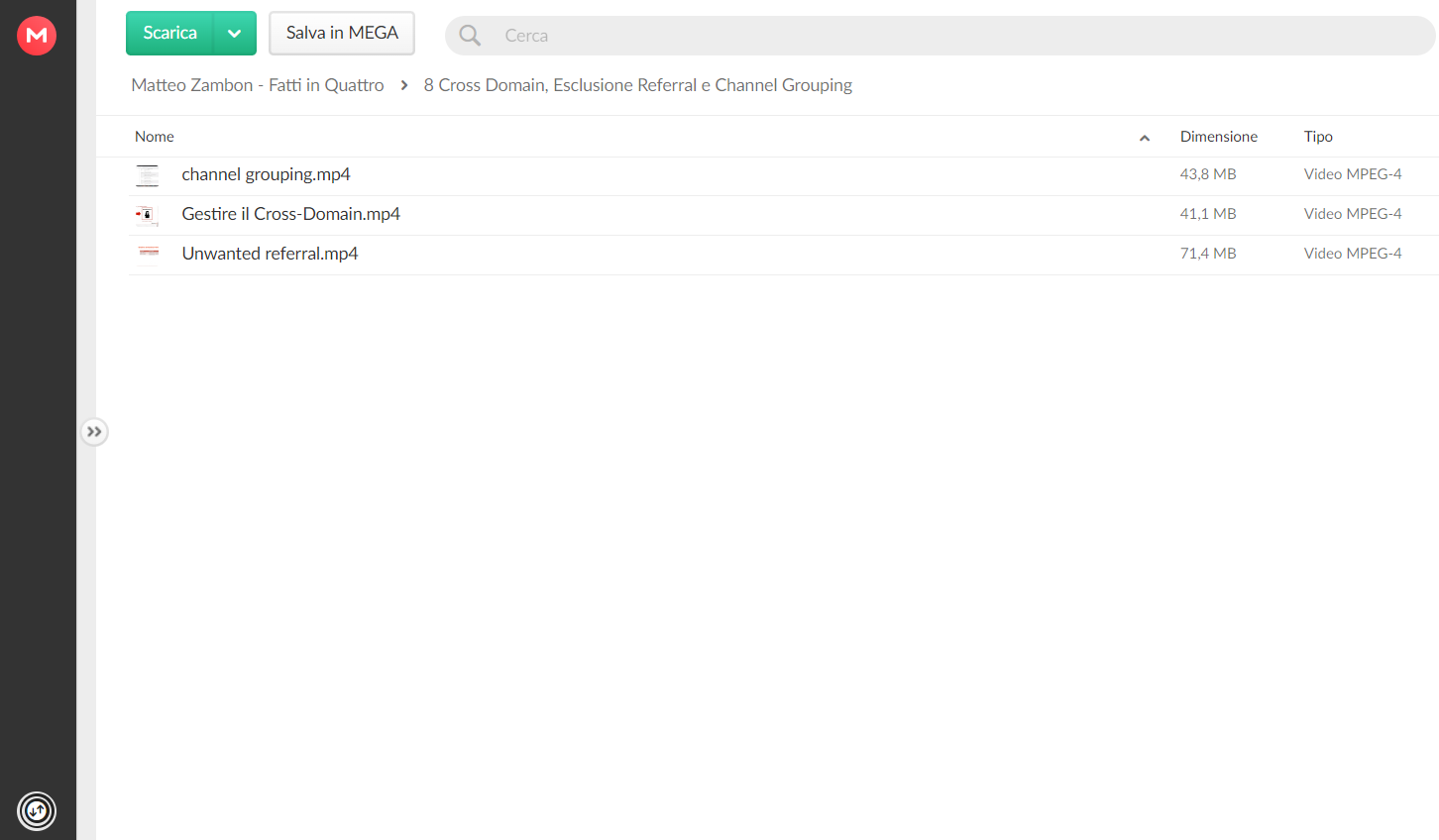Select the channel grouping.mp4 file name

coord(266,174)
